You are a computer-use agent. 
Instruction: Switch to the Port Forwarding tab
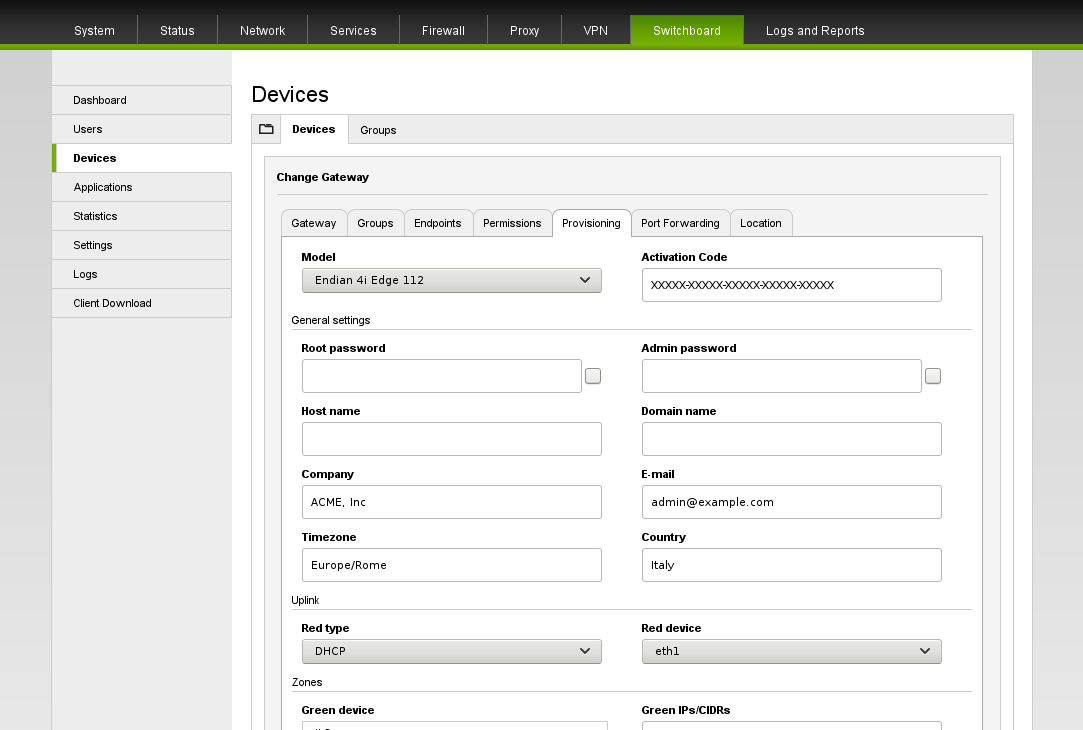tap(680, 223)
